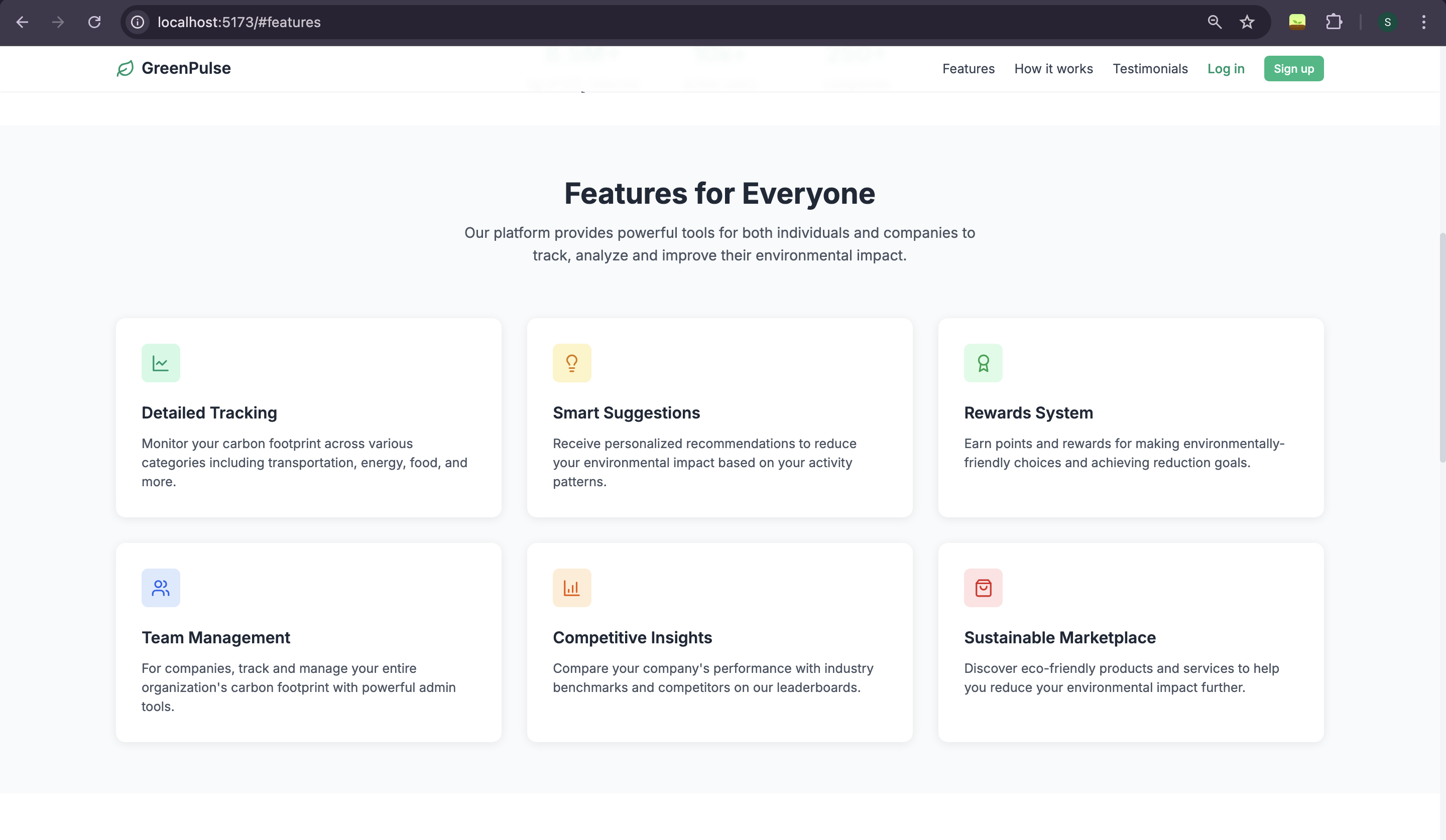Click the Smart Suggestions lightbulb icon
1446x840 pixels.
coord(571,363)
